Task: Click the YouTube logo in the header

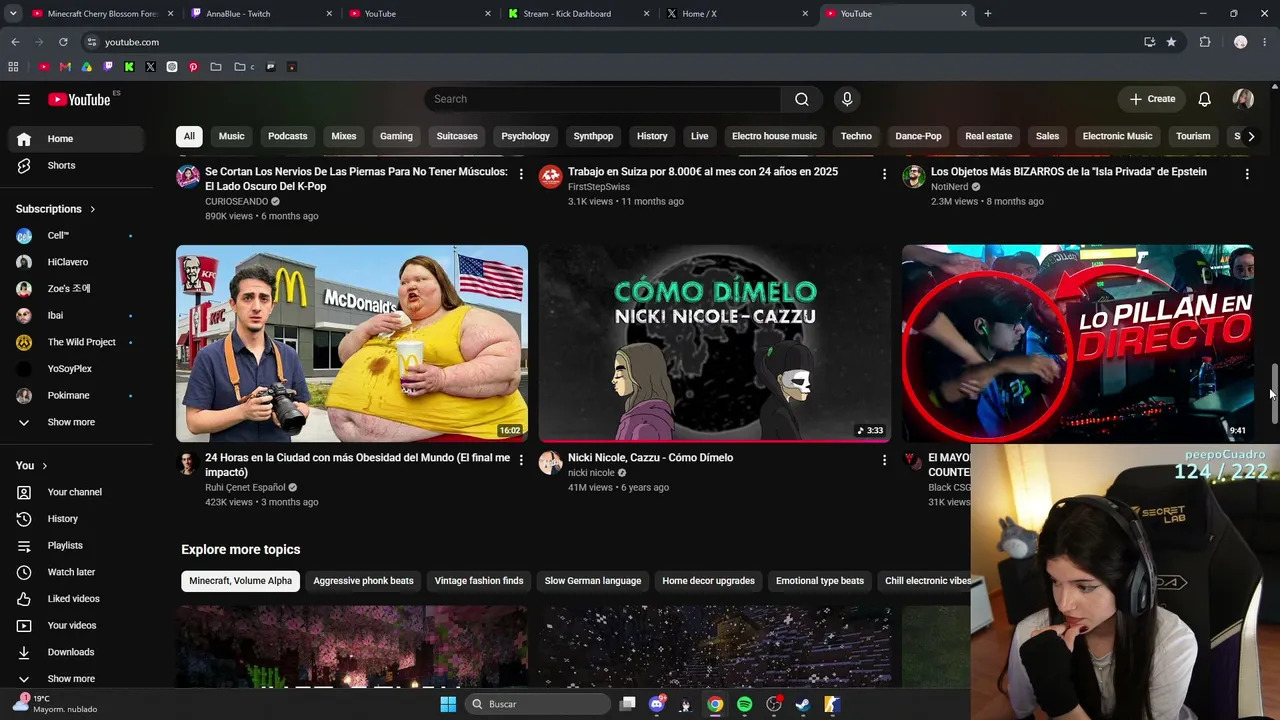Action: pos(79,99)
